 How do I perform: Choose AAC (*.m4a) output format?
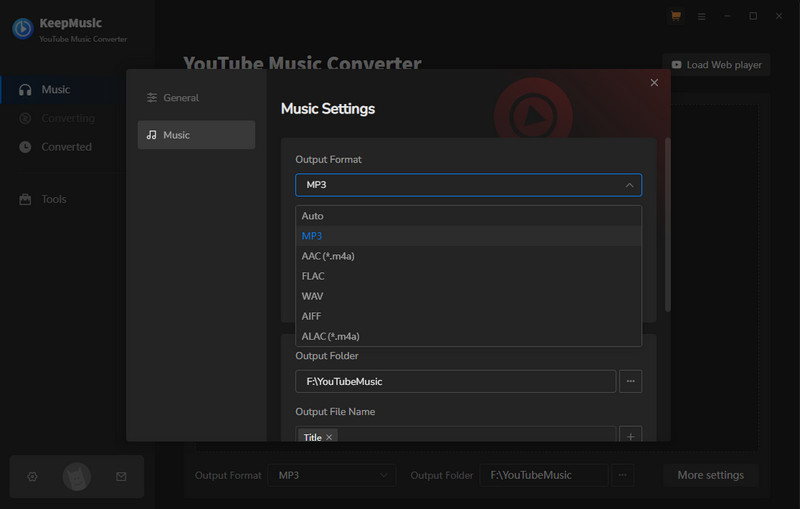(x=468, y=256)
